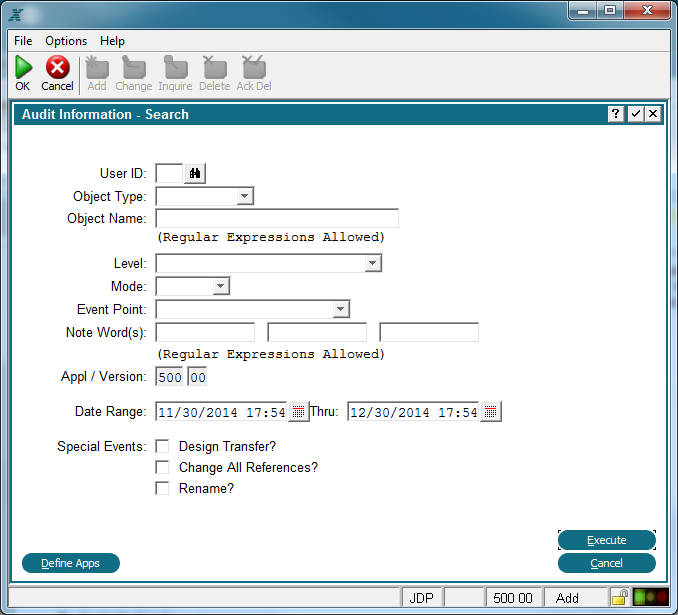This screenshot has height=615, width=678.
Task: Click the traffic light status indicator
Action: pyautogui.click(x=650, y=597)
